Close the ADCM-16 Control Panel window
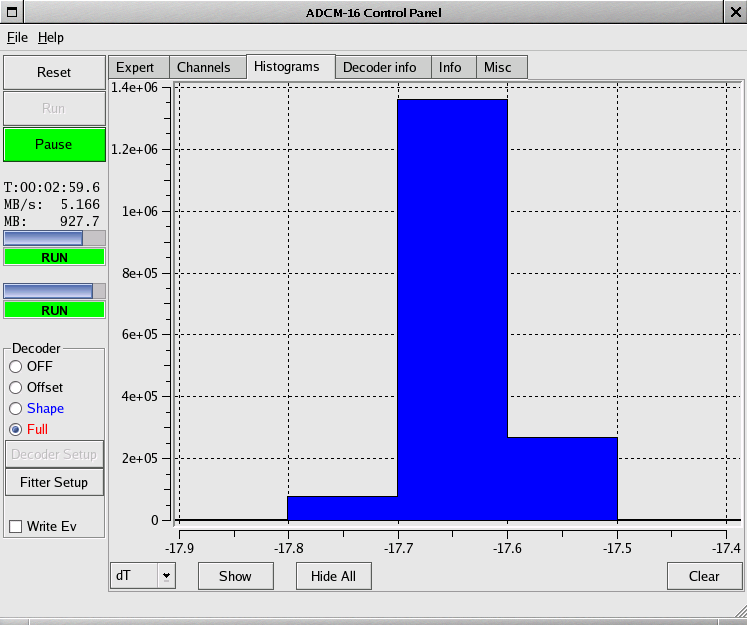This screenshot has height=625, width=747. (736, 11)
